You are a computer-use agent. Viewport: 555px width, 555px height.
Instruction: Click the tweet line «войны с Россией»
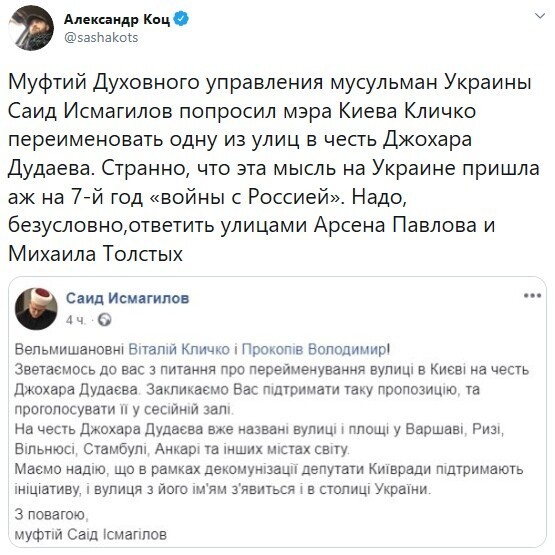point(208,197)
